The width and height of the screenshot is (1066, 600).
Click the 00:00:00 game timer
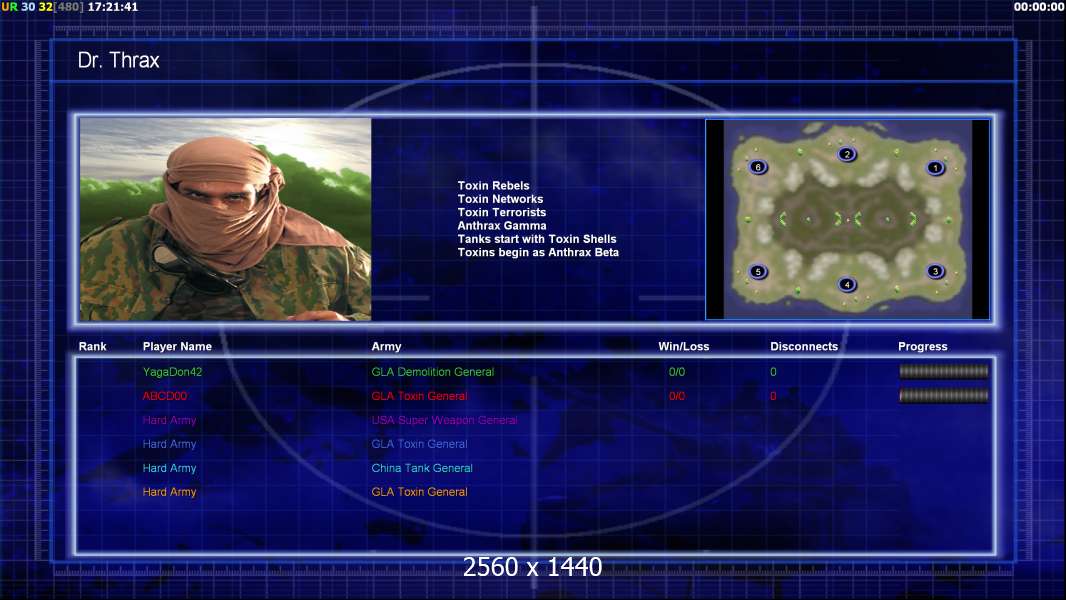tap(1038, 7)
